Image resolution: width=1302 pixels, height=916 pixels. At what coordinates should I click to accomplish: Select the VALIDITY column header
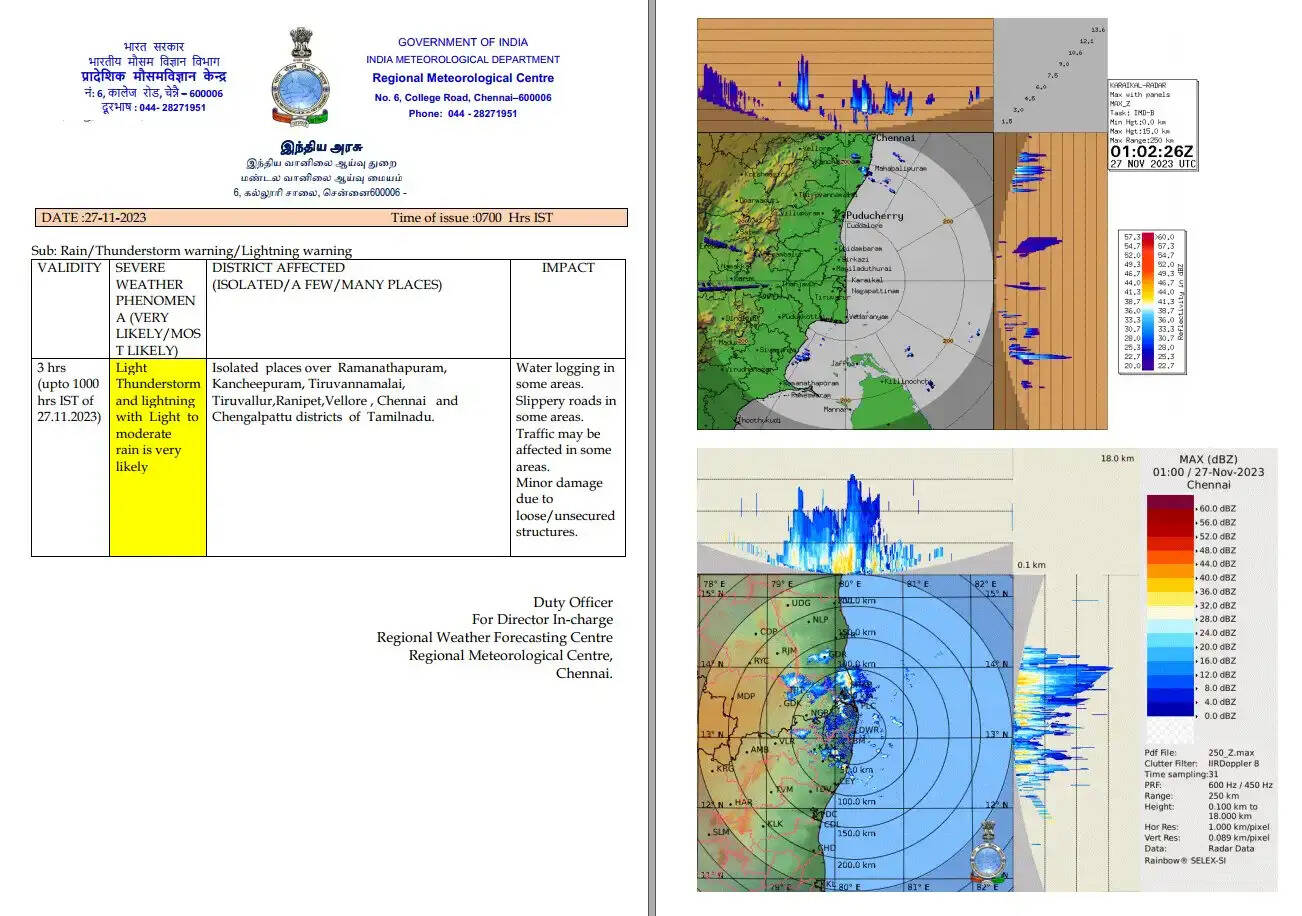point(70,268)
